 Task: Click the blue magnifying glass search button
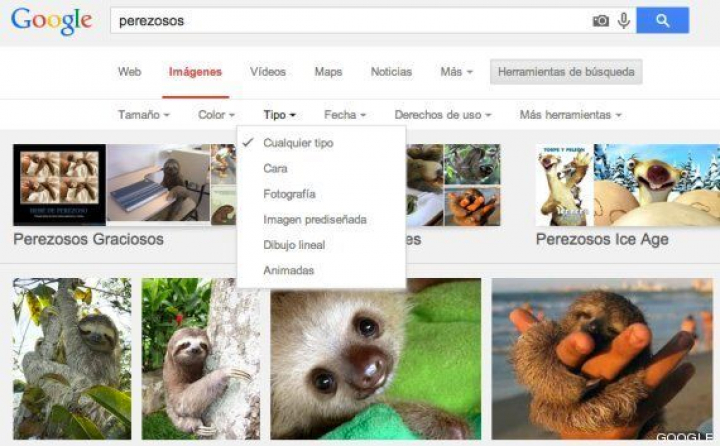point(662,20)
